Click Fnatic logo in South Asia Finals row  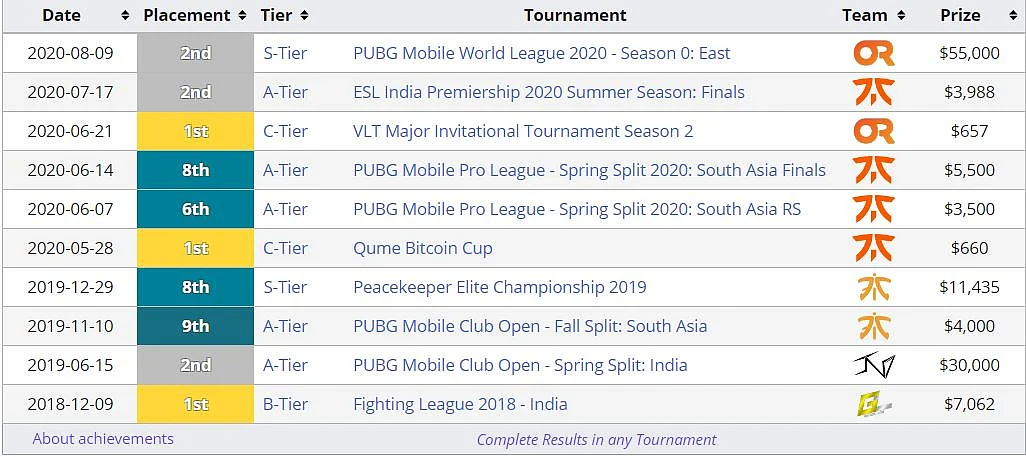pos(874,170)
